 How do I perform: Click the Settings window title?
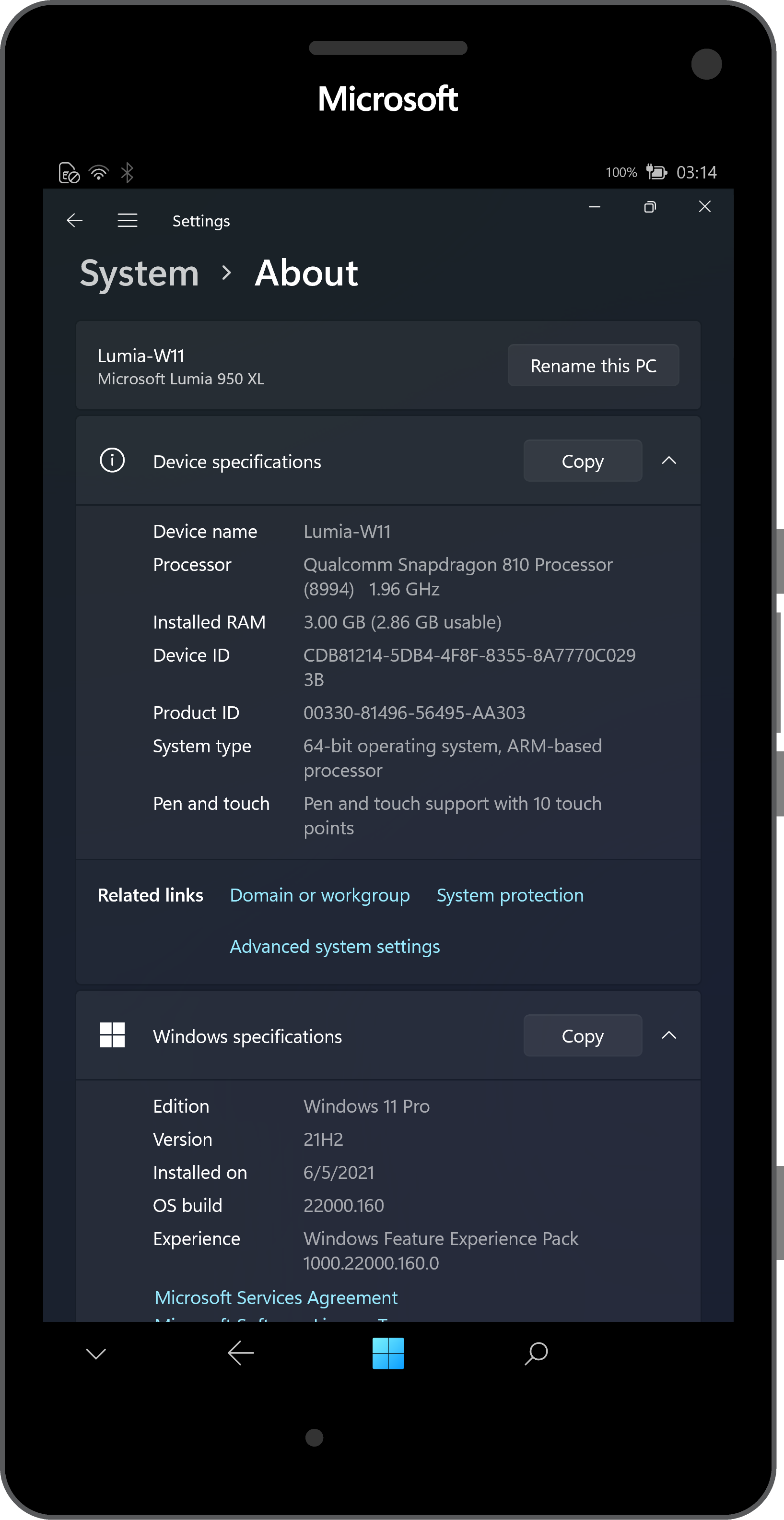pos(201,221)
